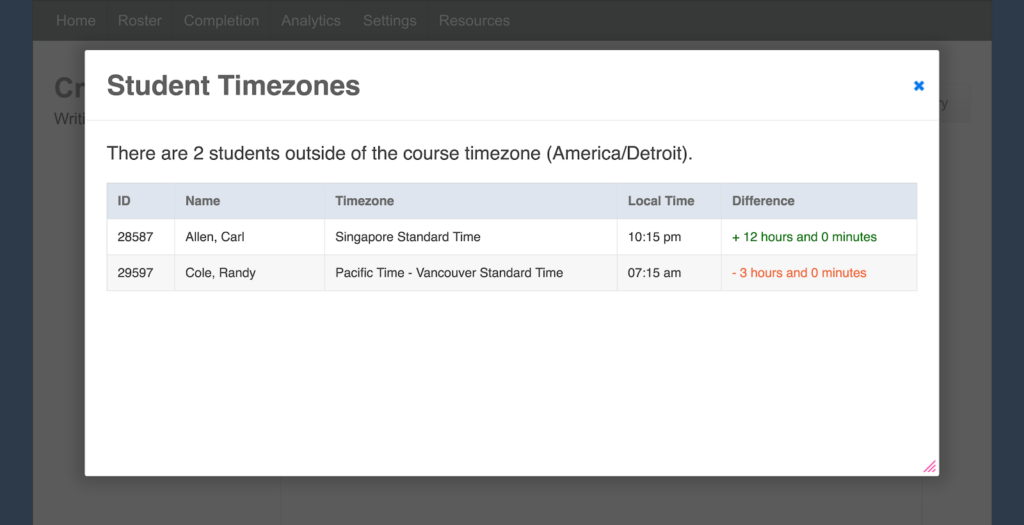Click the Timezone column header
Image resolution: width=1024 pixels, height=525 pixels.
click(365, 201)
